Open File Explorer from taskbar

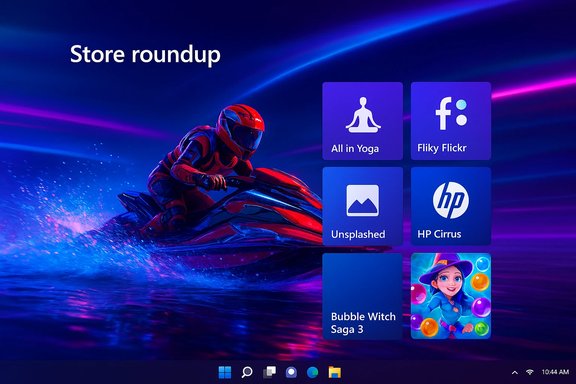tap(335, 372)
